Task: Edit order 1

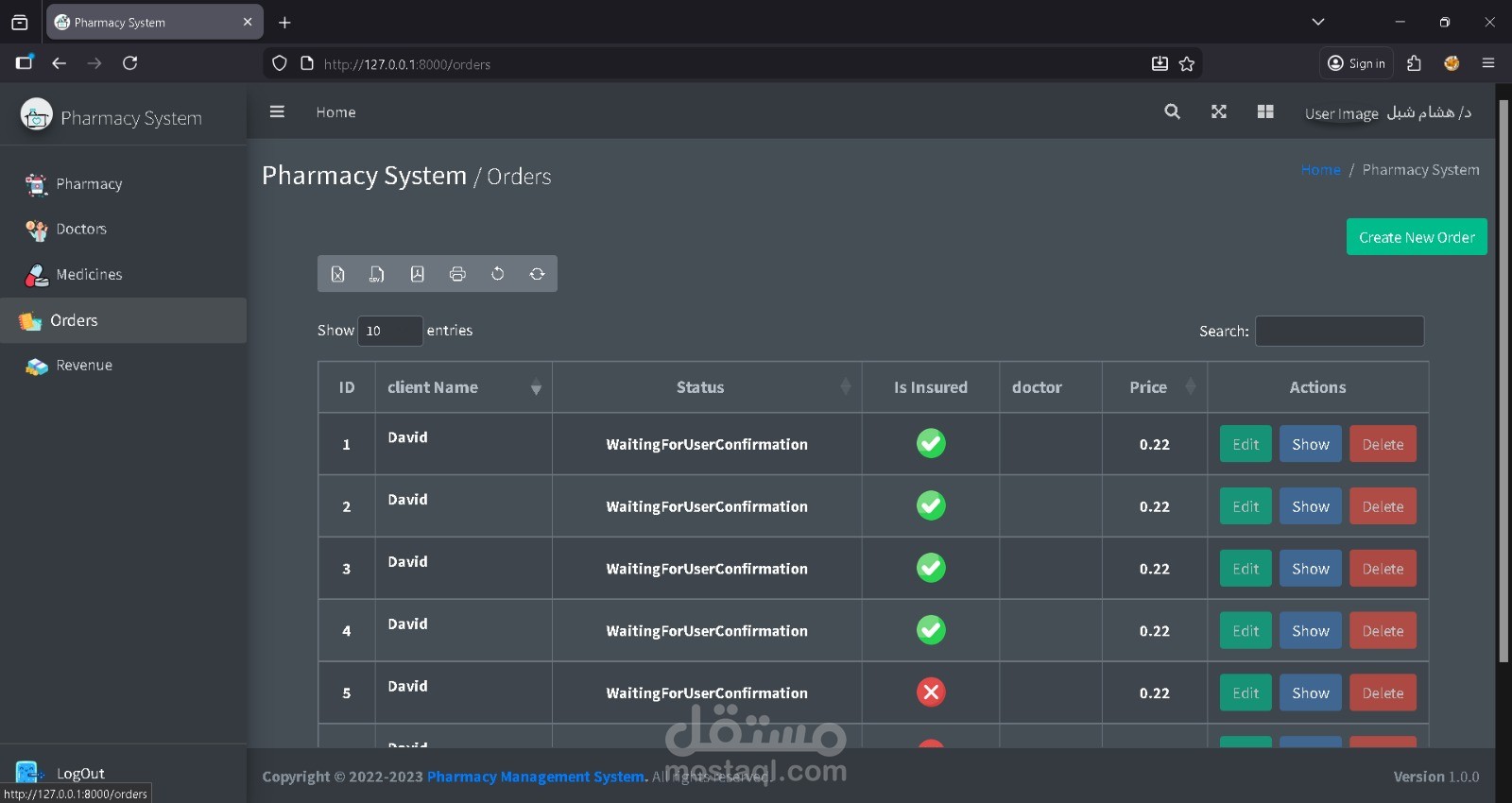Action: point(1246,444)
